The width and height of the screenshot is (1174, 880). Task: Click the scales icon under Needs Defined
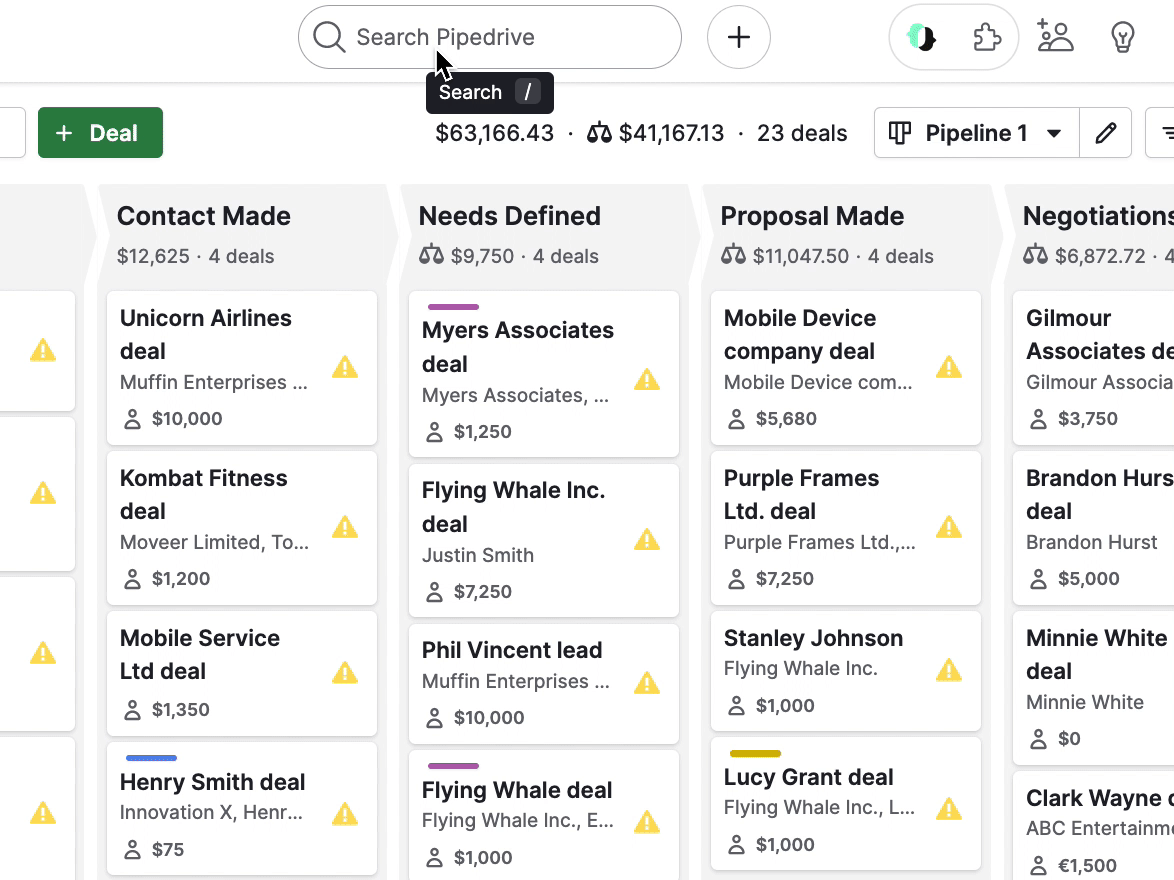click(431, 255)
